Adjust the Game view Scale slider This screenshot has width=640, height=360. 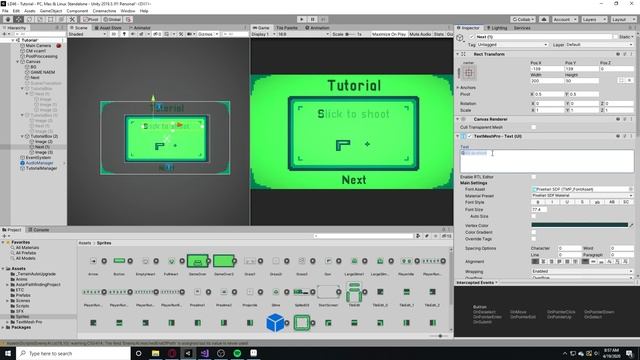(351, 34)
